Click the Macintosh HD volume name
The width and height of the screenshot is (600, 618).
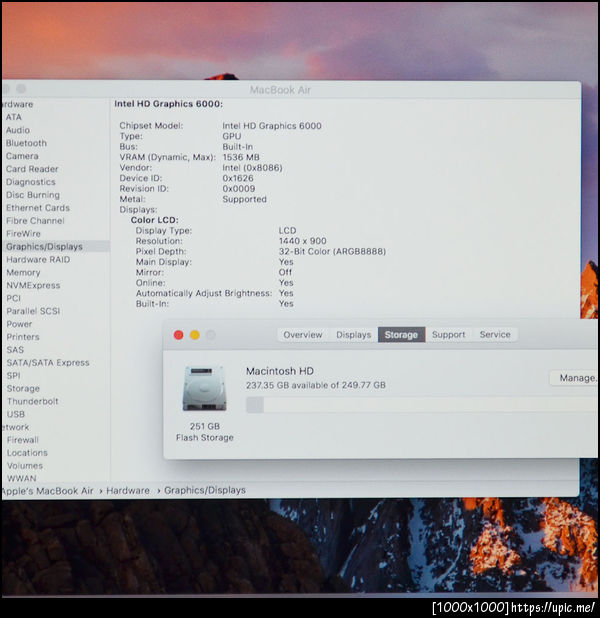tap(280, 371)
